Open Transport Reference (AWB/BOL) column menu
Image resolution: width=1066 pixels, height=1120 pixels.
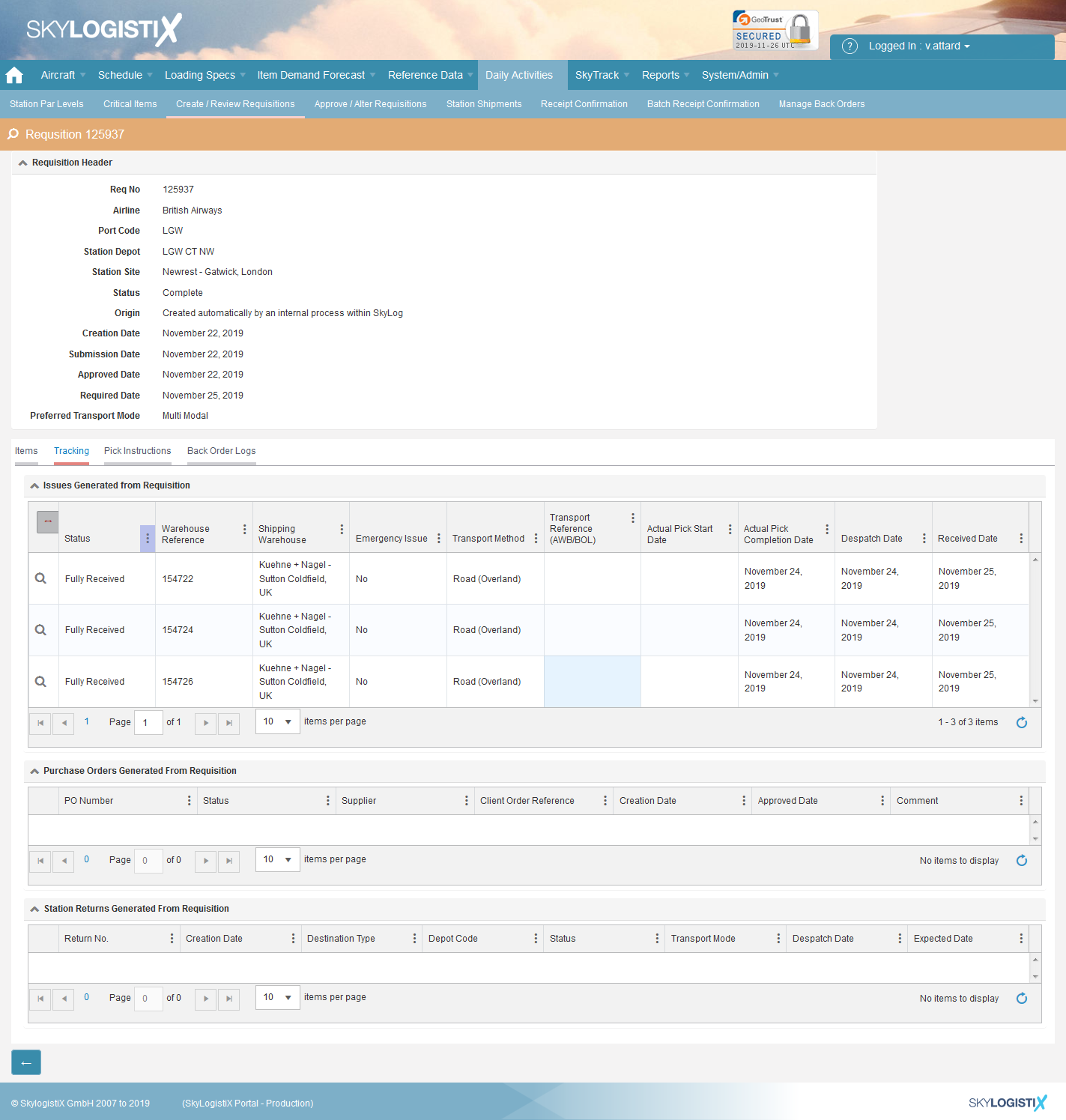tap(632, 518)
